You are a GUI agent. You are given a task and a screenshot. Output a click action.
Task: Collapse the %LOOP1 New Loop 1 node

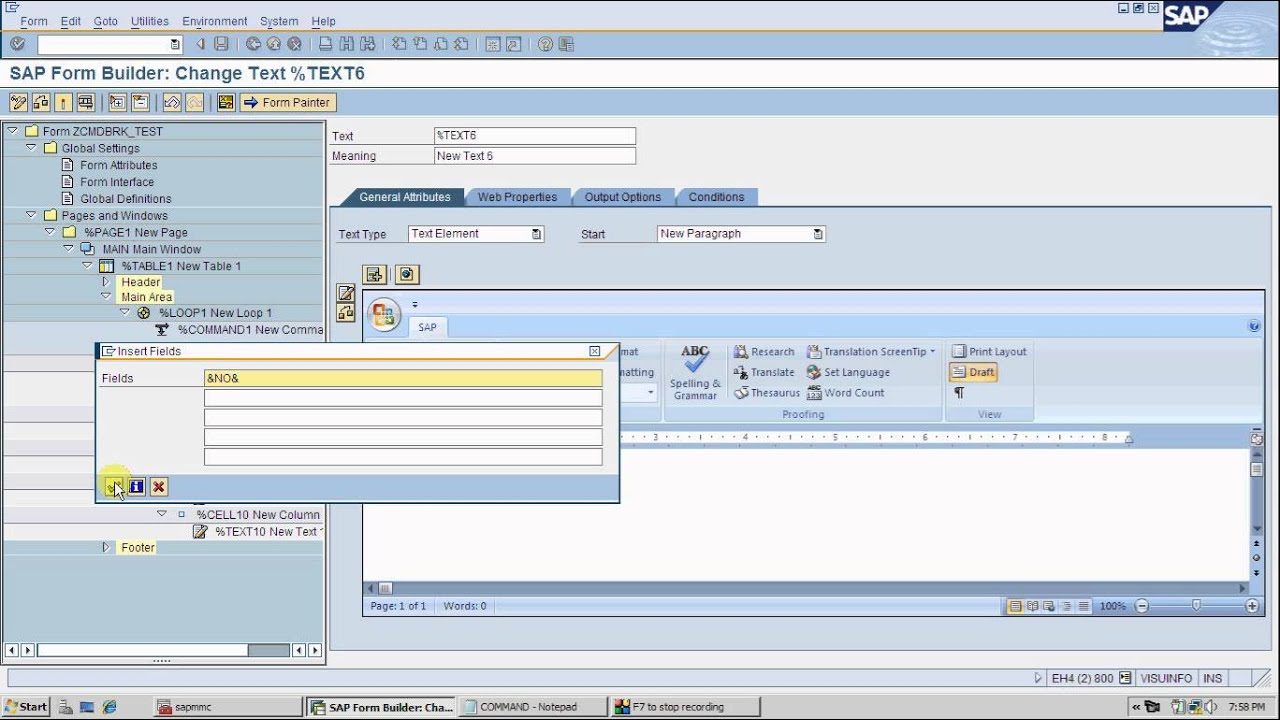coord(124,313)
